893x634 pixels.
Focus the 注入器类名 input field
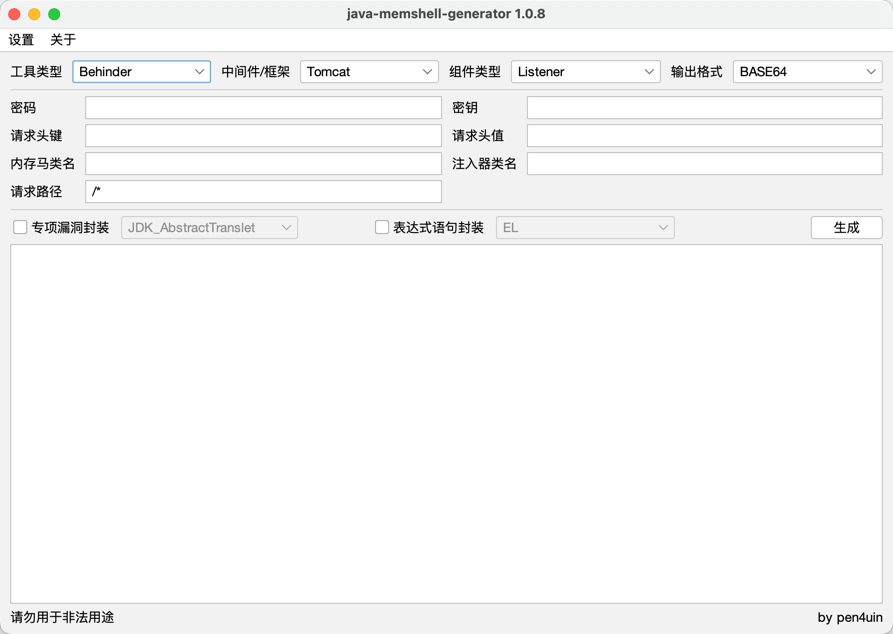pos(704,163)
